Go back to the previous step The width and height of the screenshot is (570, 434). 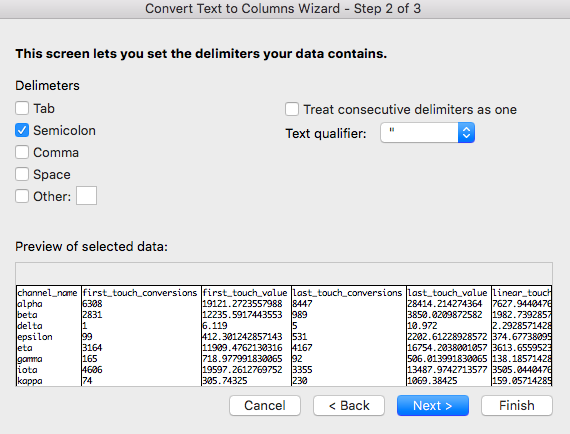(x=349, y=405)
